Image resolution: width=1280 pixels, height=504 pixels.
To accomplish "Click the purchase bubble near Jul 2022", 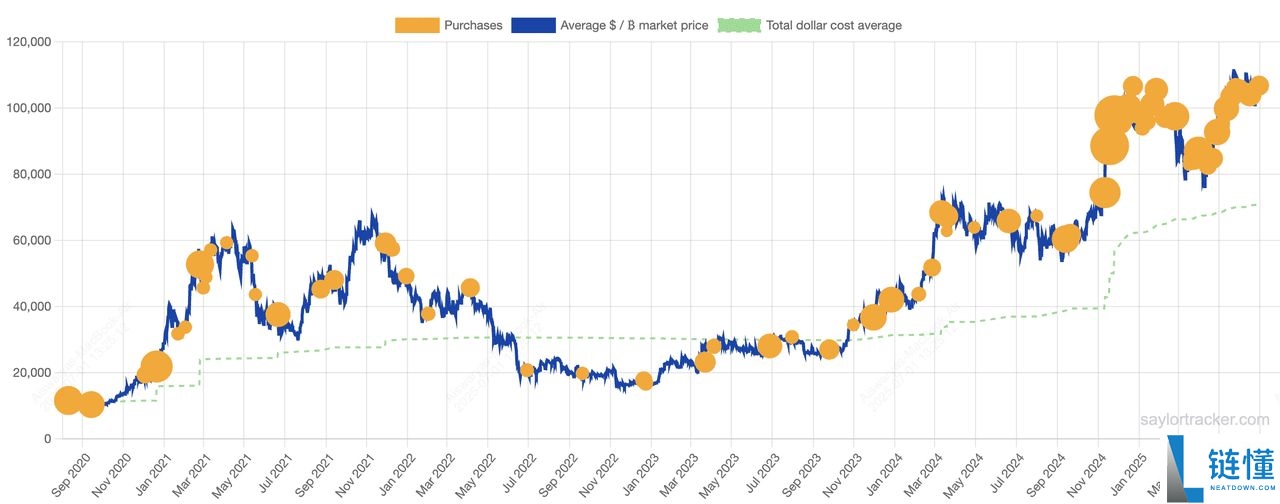I will [527, 370].
